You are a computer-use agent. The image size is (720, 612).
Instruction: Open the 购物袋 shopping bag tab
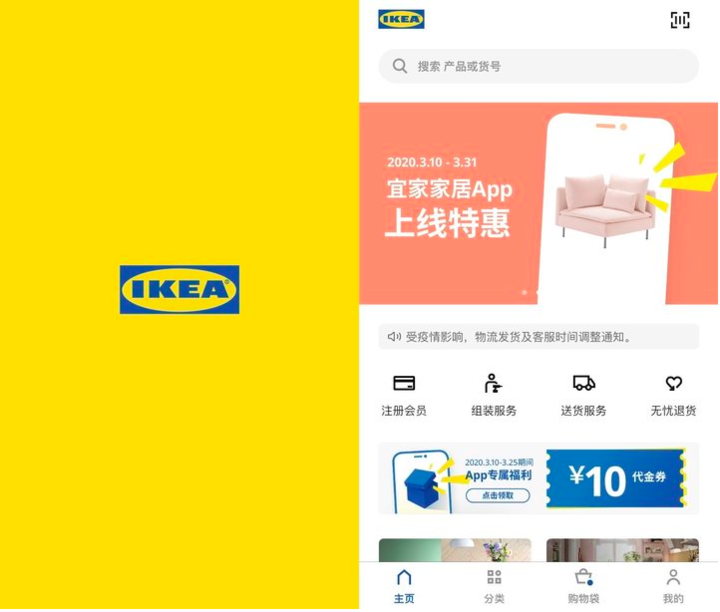(584, 587)
